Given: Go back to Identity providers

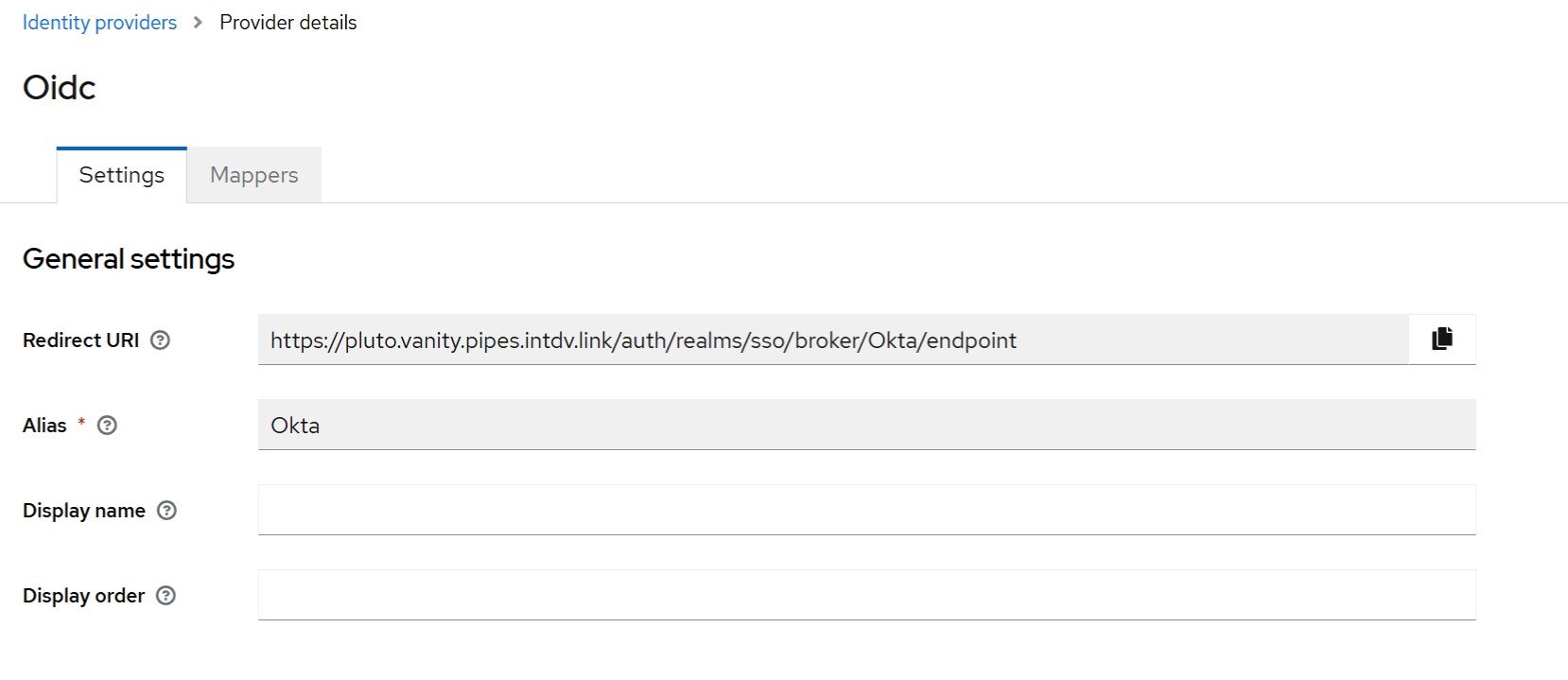Looking at the screenshot, I should pyautogui.click(x=99, y=23).
